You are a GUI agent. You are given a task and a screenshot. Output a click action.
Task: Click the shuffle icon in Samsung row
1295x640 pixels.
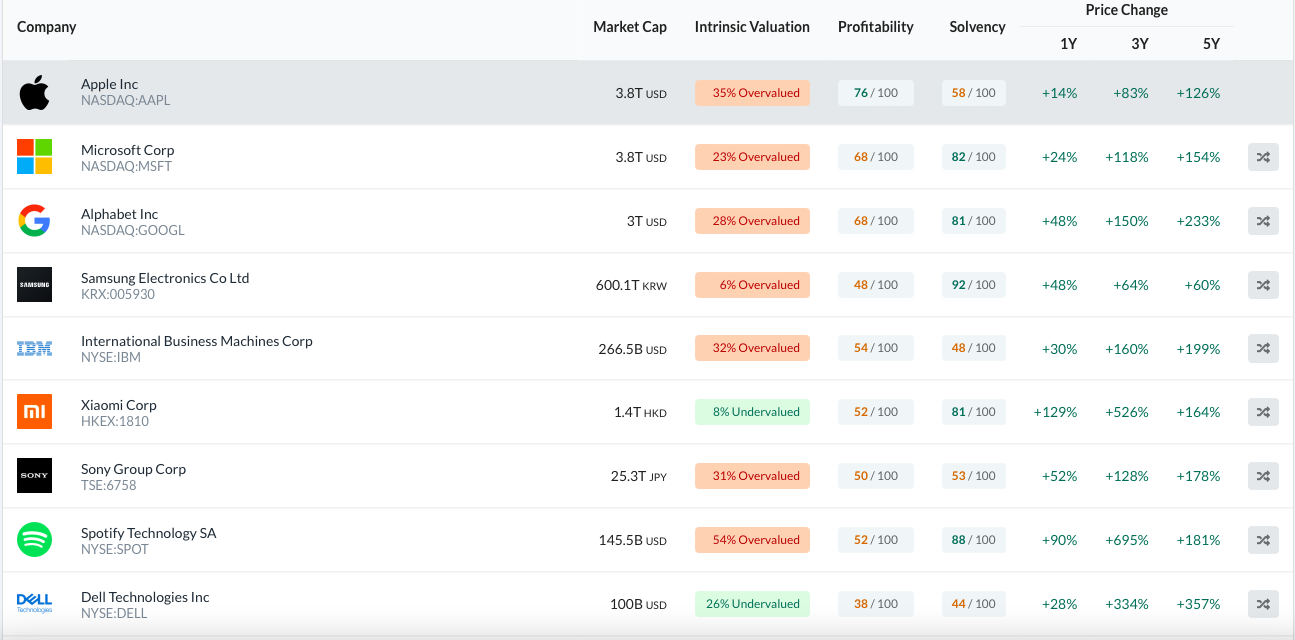click(1263, 285)
